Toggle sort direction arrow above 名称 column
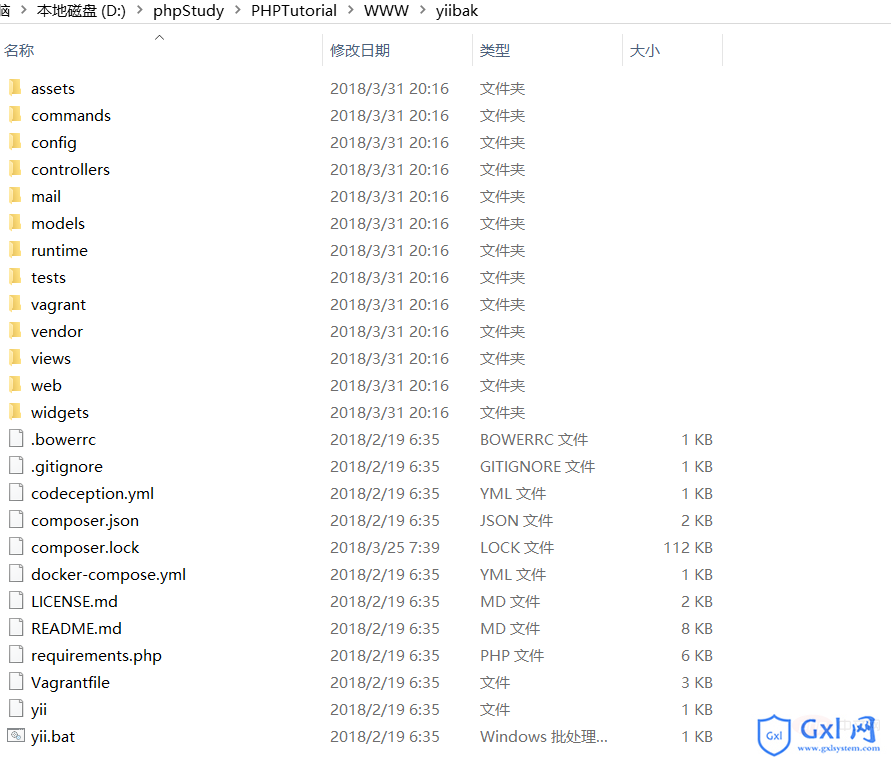Image resolution: width=891 pixels, height=758 pixels. [160, 38]
